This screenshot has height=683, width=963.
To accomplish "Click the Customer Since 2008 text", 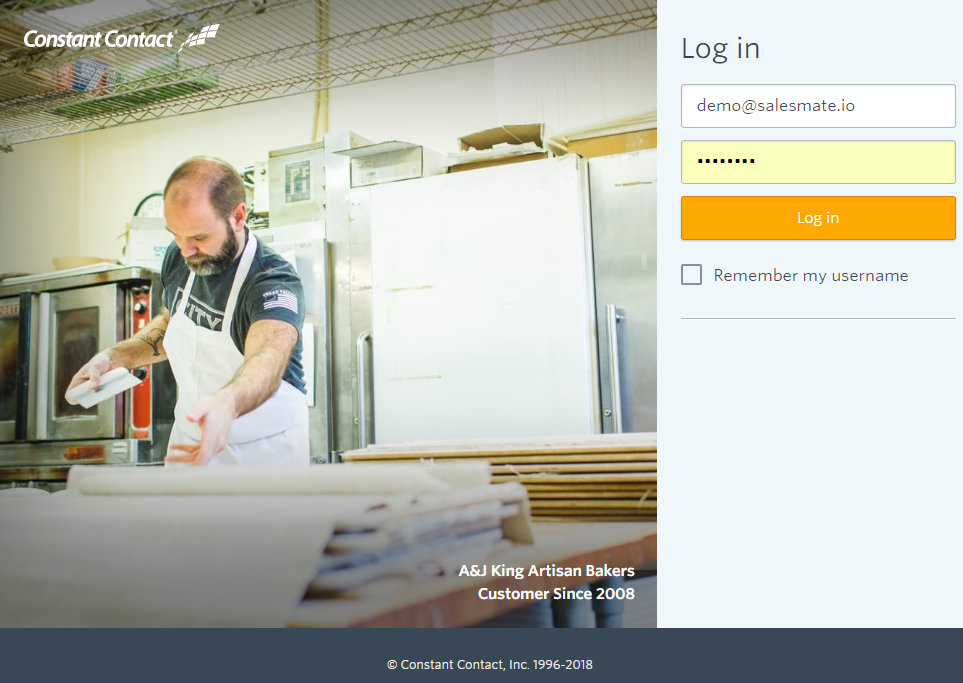I will 556,594.
